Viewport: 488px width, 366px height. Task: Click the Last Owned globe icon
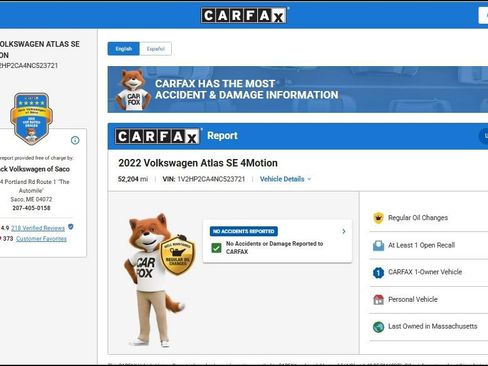pos(378,327)
